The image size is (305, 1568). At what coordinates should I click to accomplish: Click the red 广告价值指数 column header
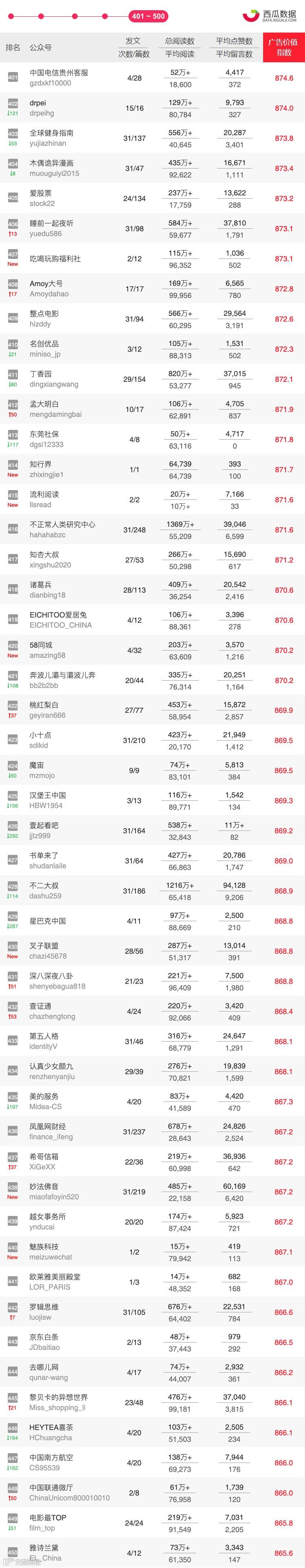point(284,47)
